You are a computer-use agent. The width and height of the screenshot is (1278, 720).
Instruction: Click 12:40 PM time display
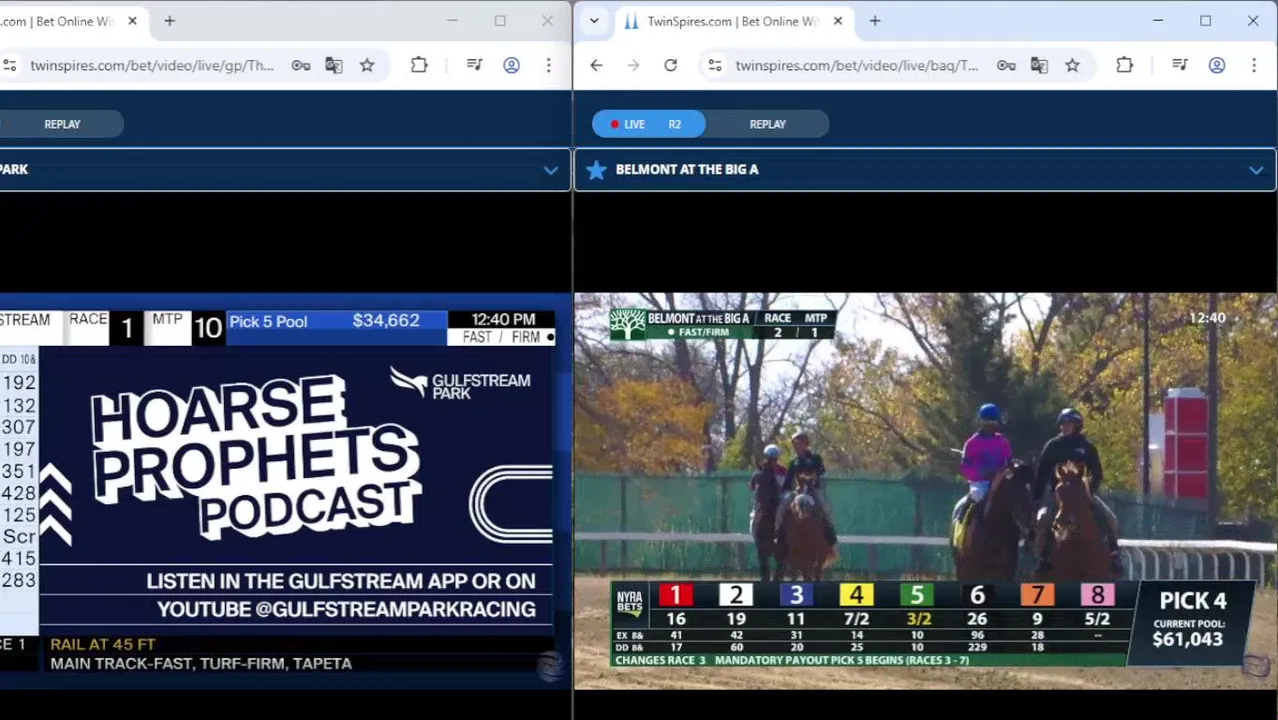(503, 319)
